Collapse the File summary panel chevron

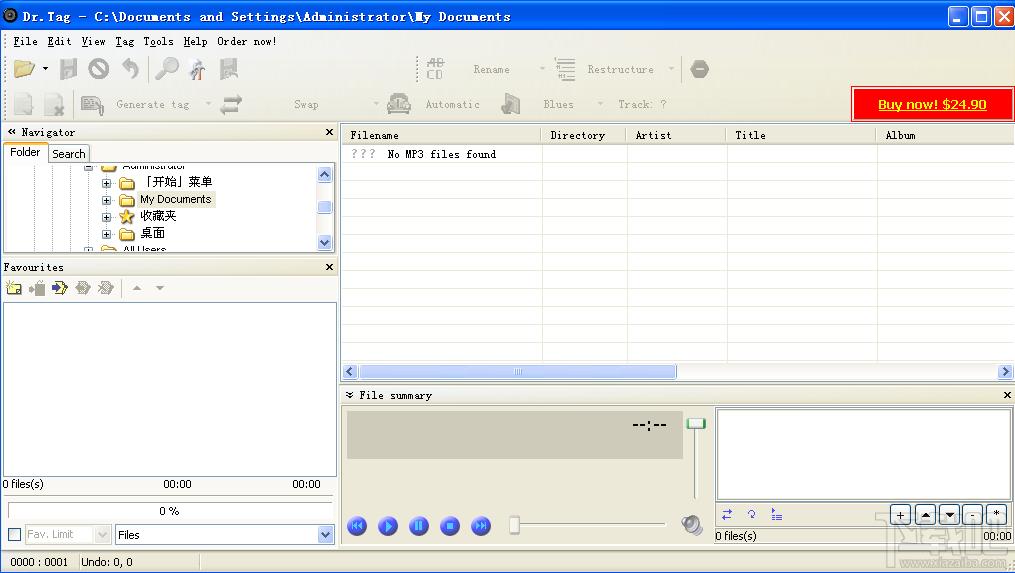[x=350, y=394]
